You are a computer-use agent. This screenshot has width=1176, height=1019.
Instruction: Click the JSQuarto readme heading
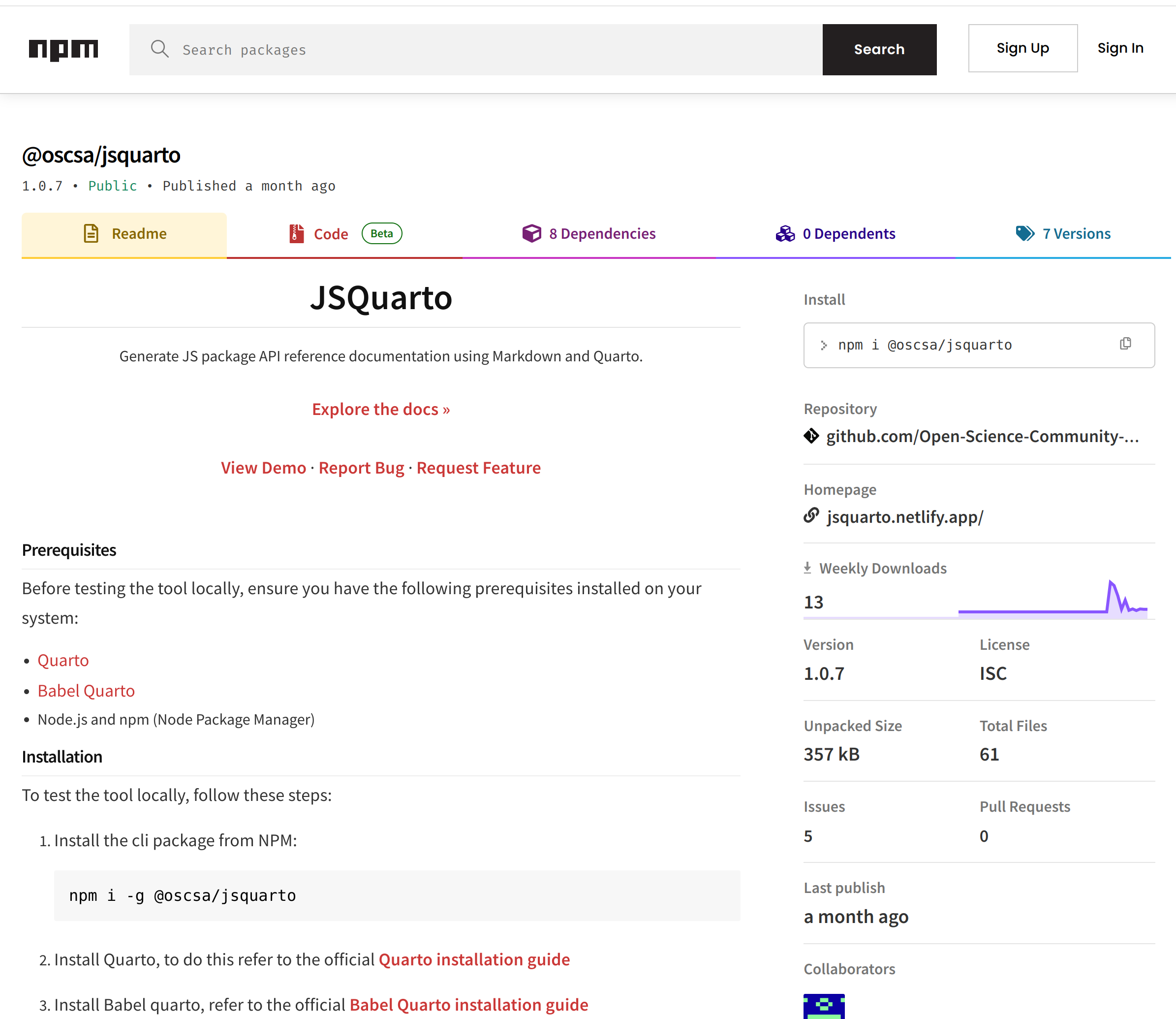(381, 297)
